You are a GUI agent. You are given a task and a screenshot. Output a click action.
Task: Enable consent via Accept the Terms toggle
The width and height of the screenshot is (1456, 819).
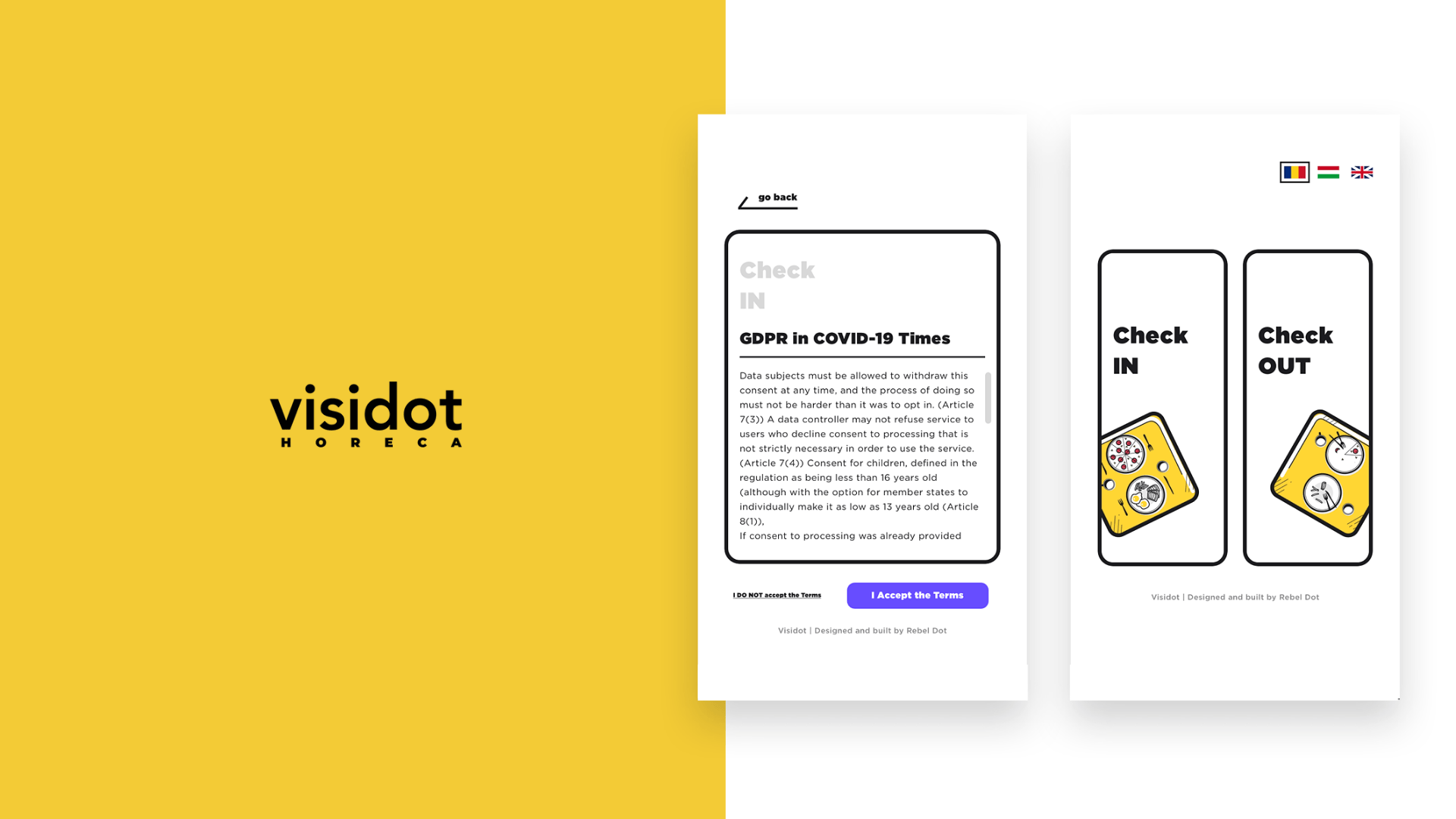coord(917,594)
